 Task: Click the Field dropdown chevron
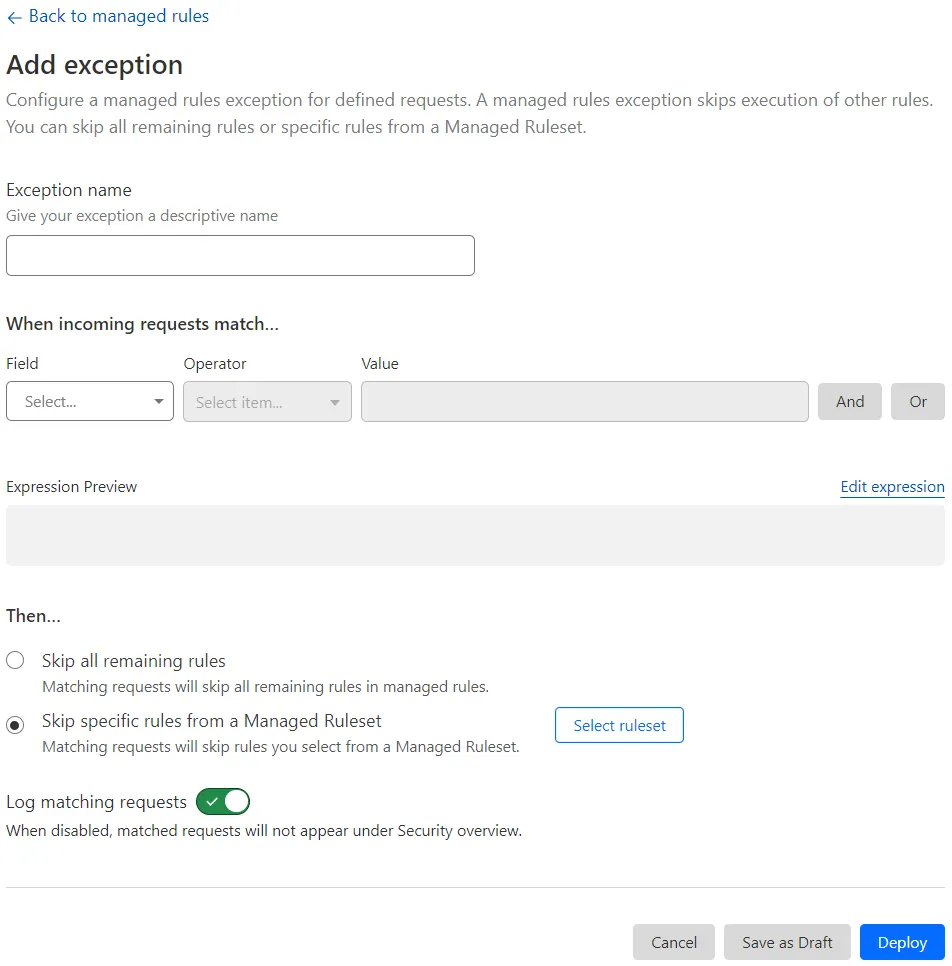pos(159,401)
